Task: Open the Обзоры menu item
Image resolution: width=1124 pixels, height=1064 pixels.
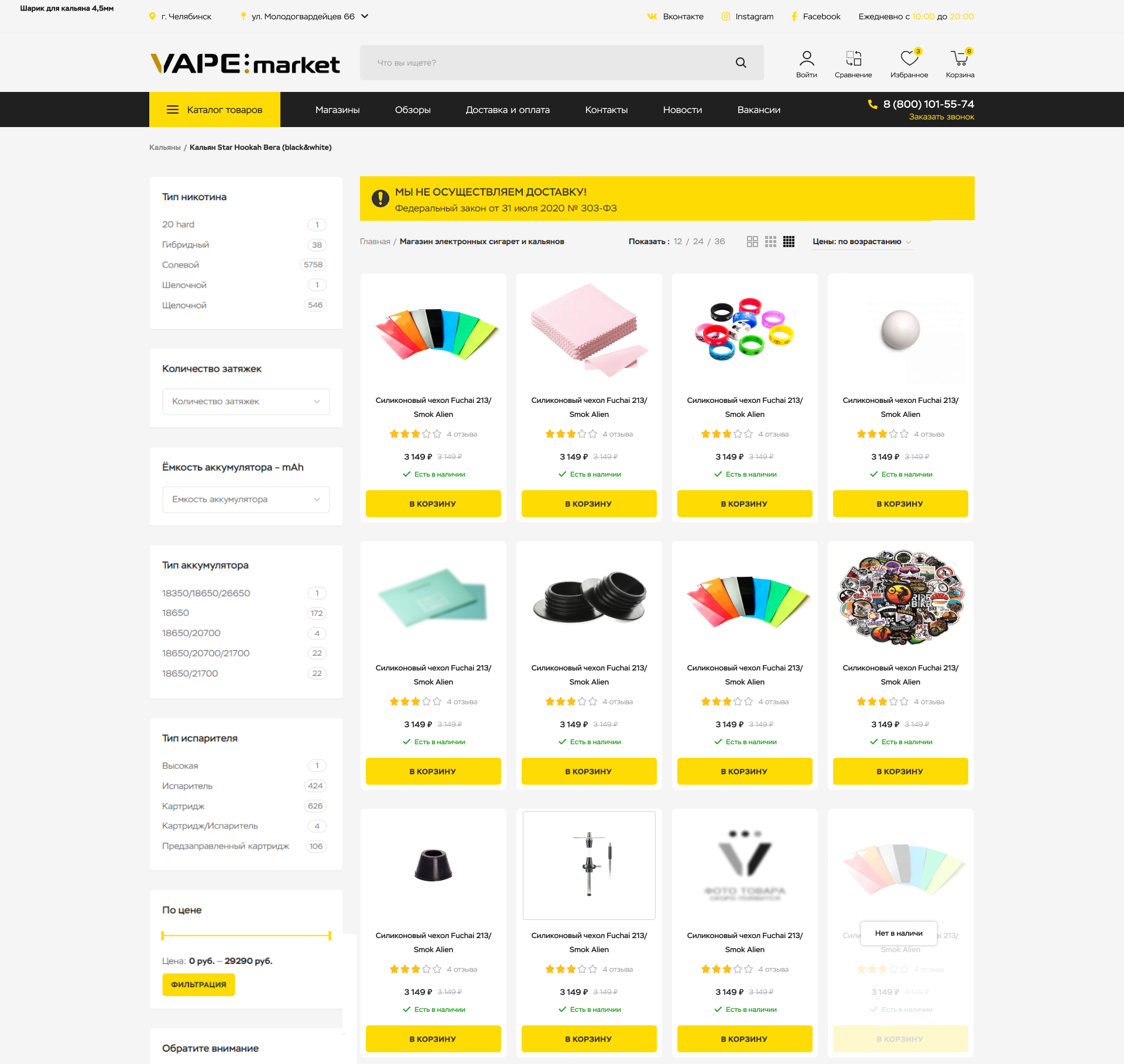Action: click(413, 110)
